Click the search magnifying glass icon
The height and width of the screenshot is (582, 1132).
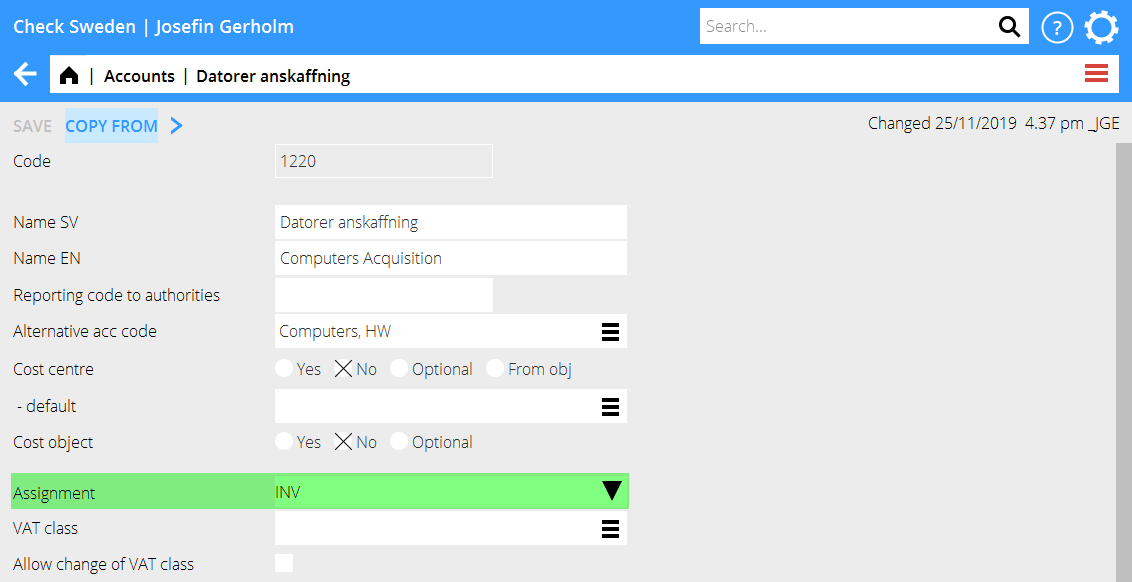coord(1010,27)
